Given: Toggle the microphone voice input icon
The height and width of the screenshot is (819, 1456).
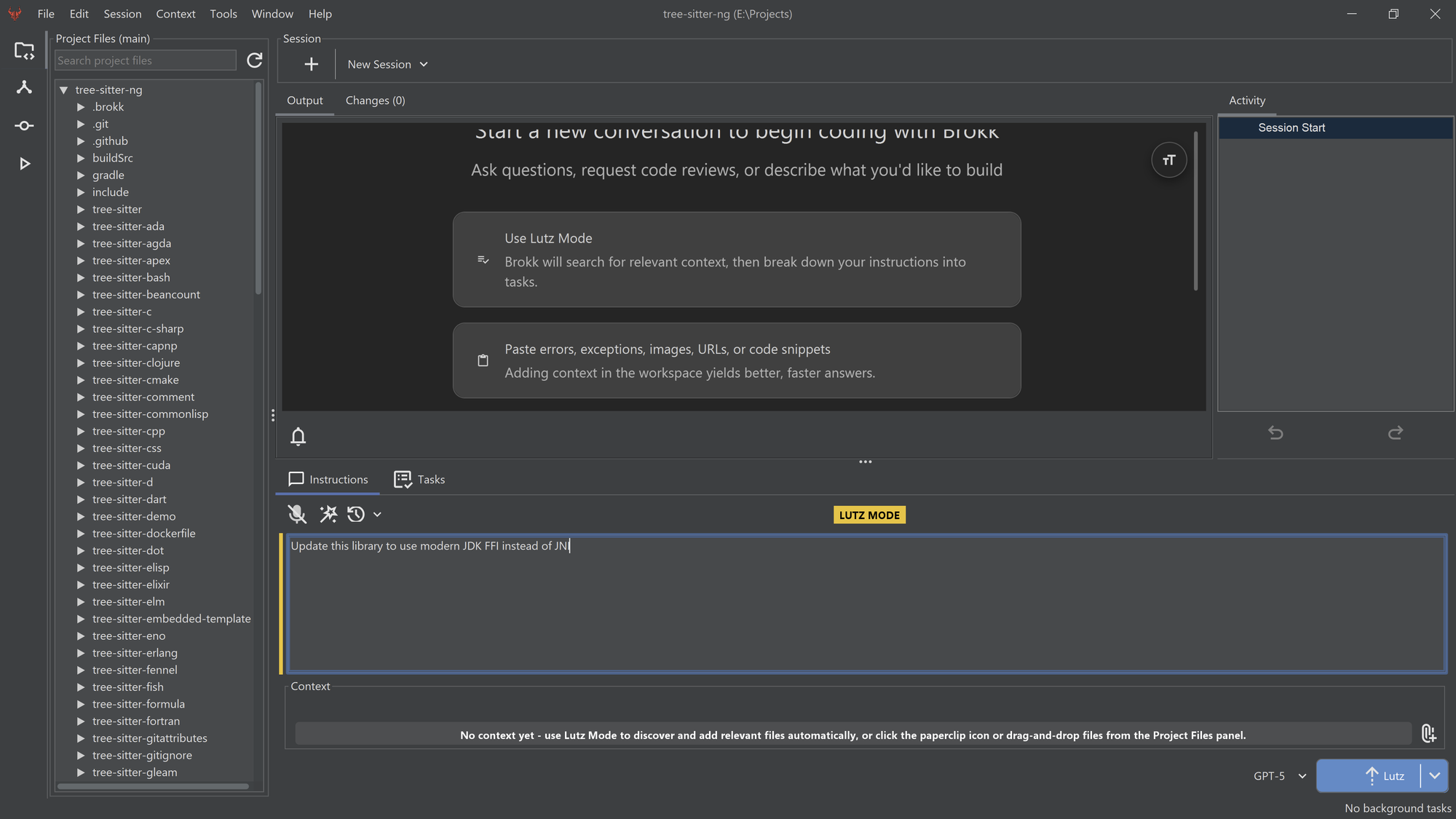Looking at the screenshot, I should click(296, 515).
